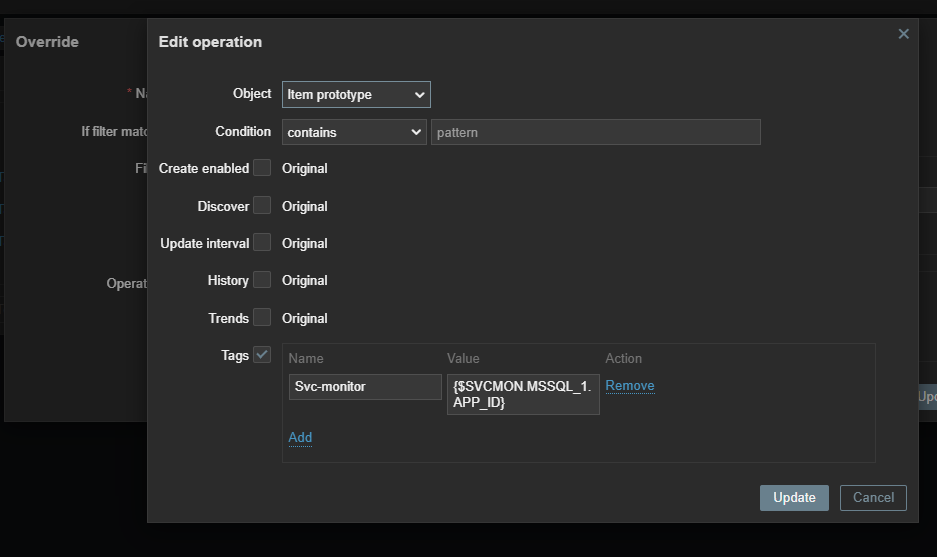Uncheck the Tags checkbox
Viewport: 937px width, 557px height.
262,355
